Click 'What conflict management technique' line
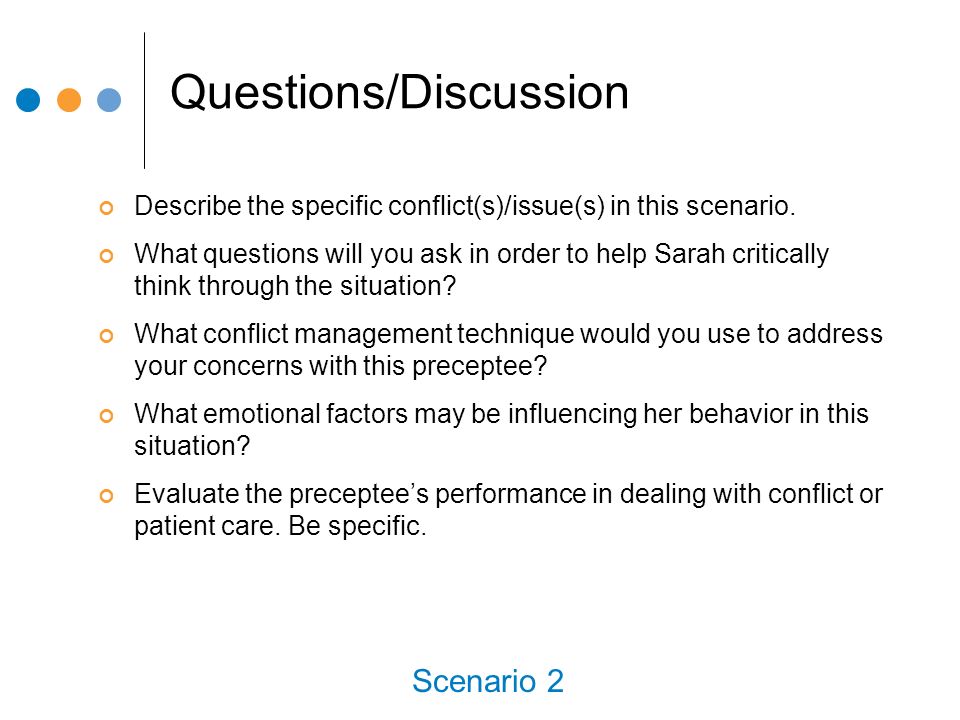 click(x=508, y=334)
